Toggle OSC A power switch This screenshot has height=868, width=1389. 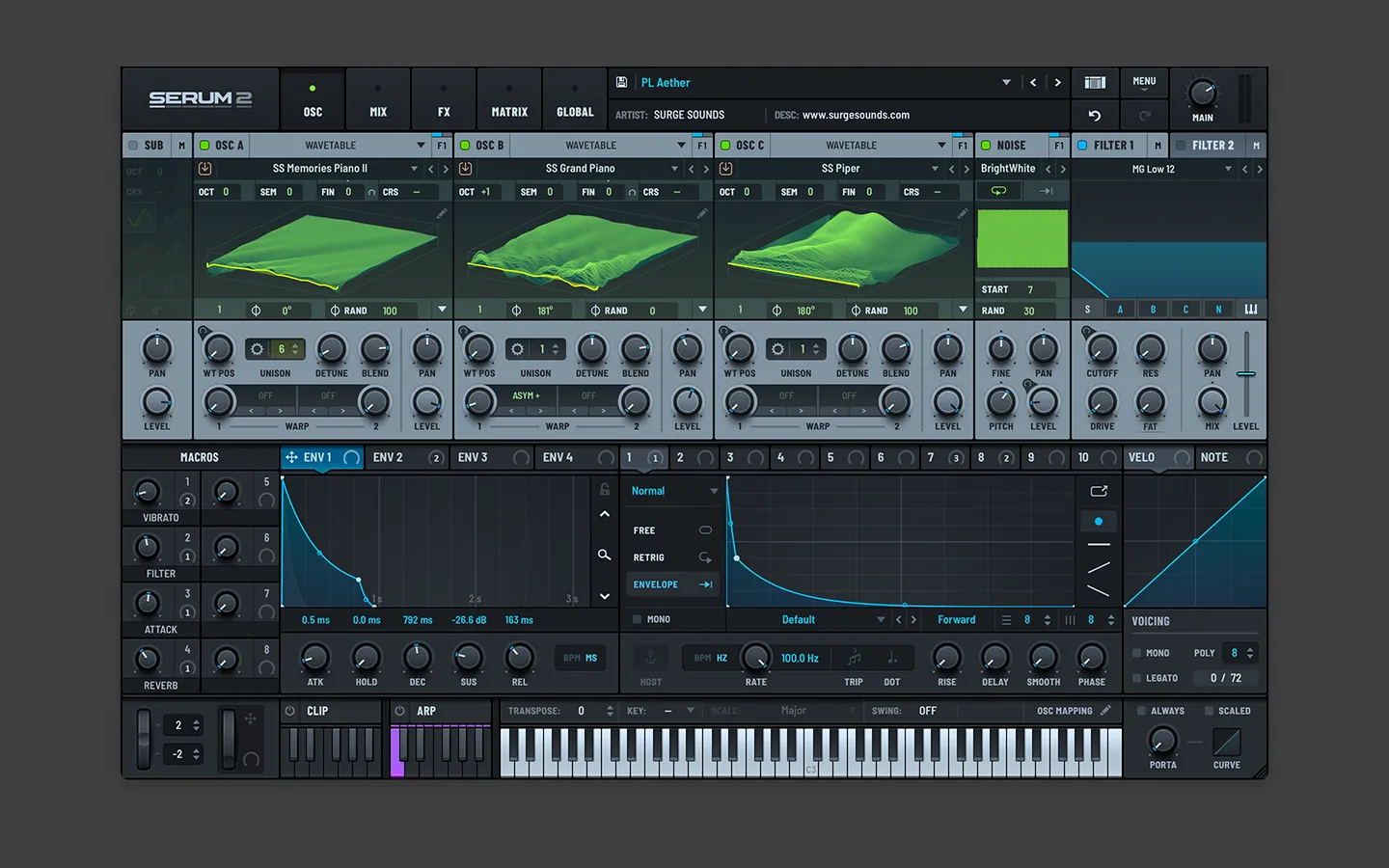[204, 146]
